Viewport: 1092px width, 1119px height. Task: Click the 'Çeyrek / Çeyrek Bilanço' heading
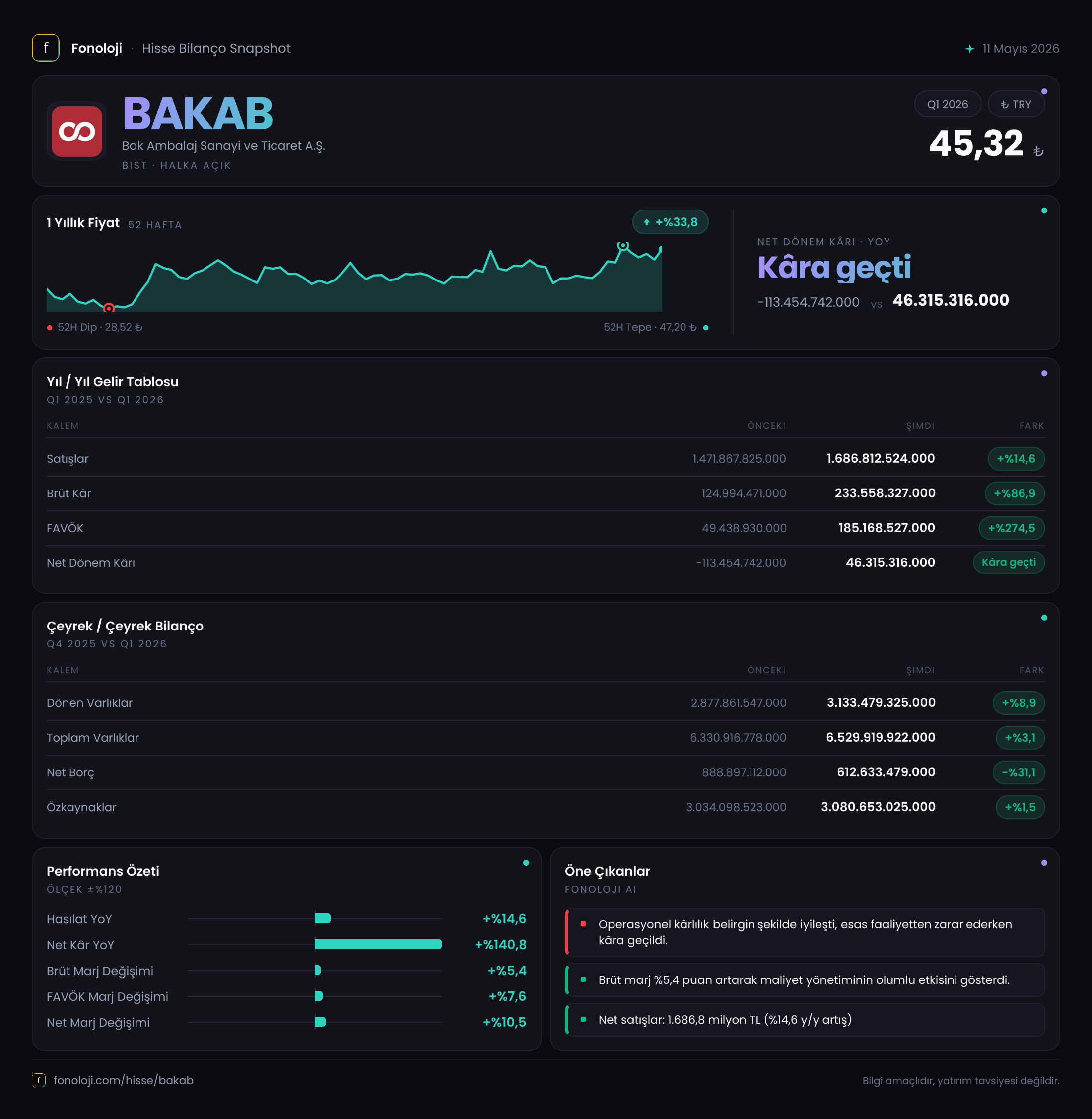[125, 626]
